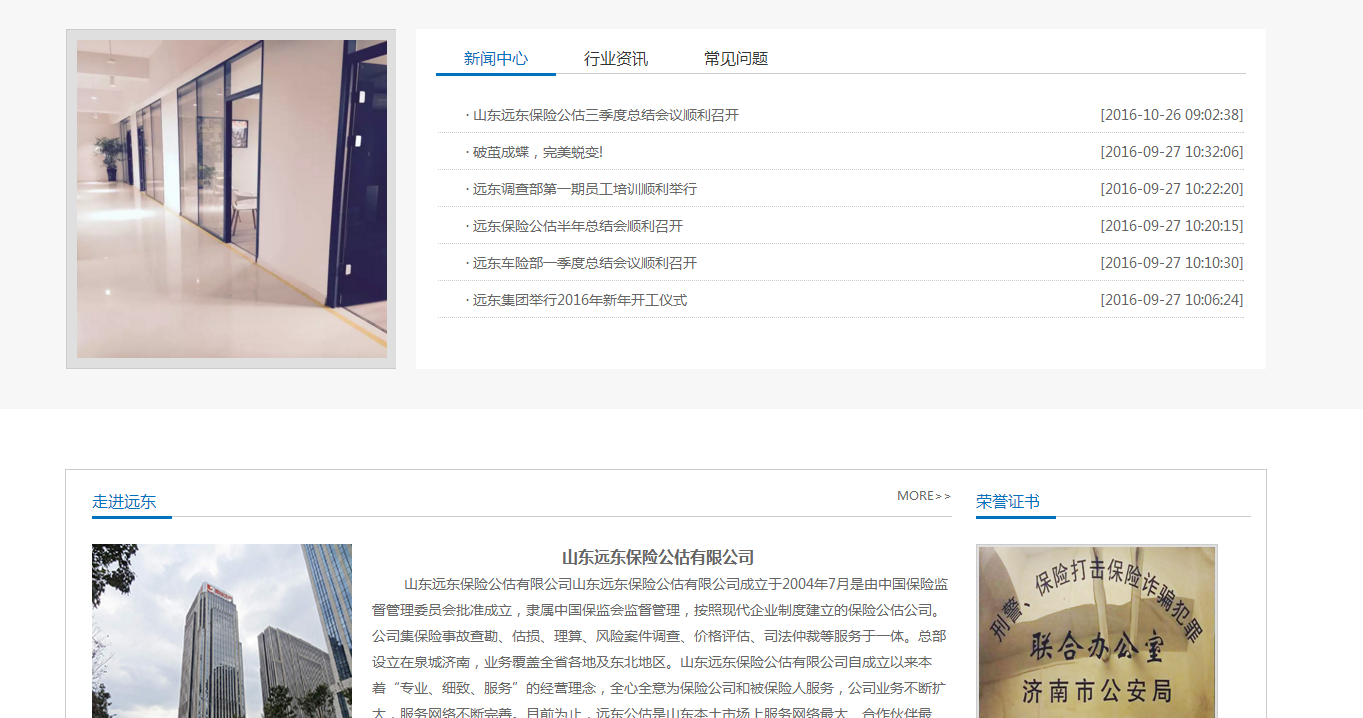Click the 荣誉证书 section heading
Screen dimensions: 1363x718
point(1008,502)
